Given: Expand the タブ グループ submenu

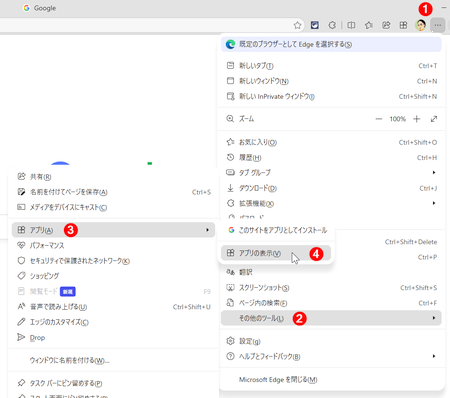Looking at the screenshot, I should pyautogui.click(x=331, y=173).
